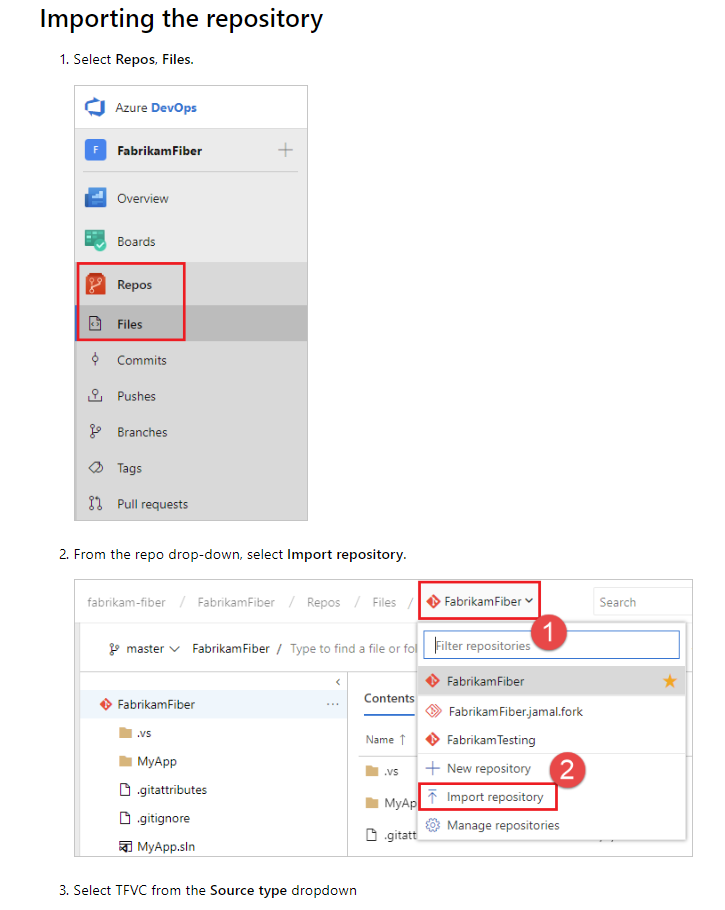This screenshot has height=910, width=725.
Task: Click the plus icon beside FabrikamFiber project
Action: pyautogui.click(x=285, y=150)
